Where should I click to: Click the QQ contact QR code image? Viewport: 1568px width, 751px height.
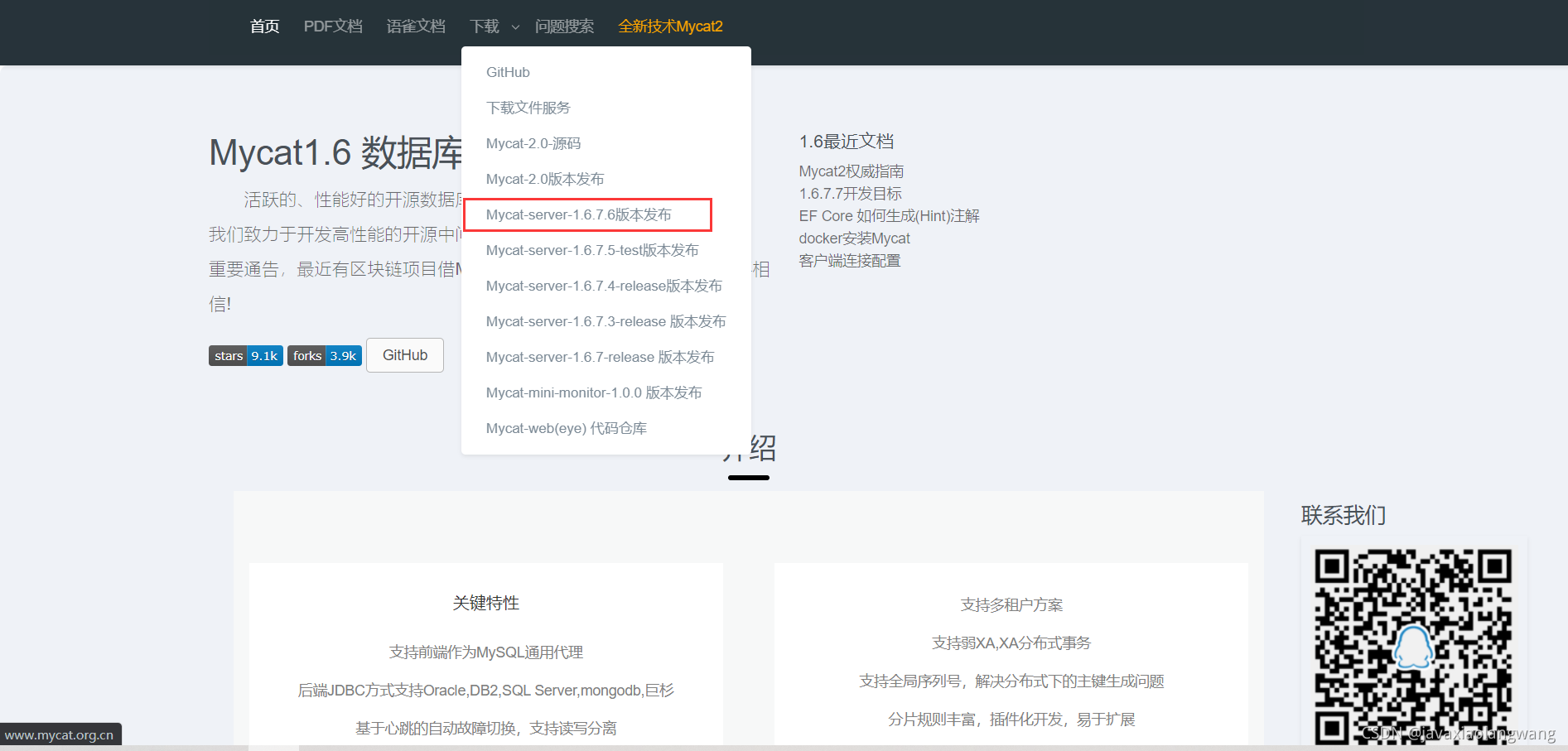click(1414, 646)
